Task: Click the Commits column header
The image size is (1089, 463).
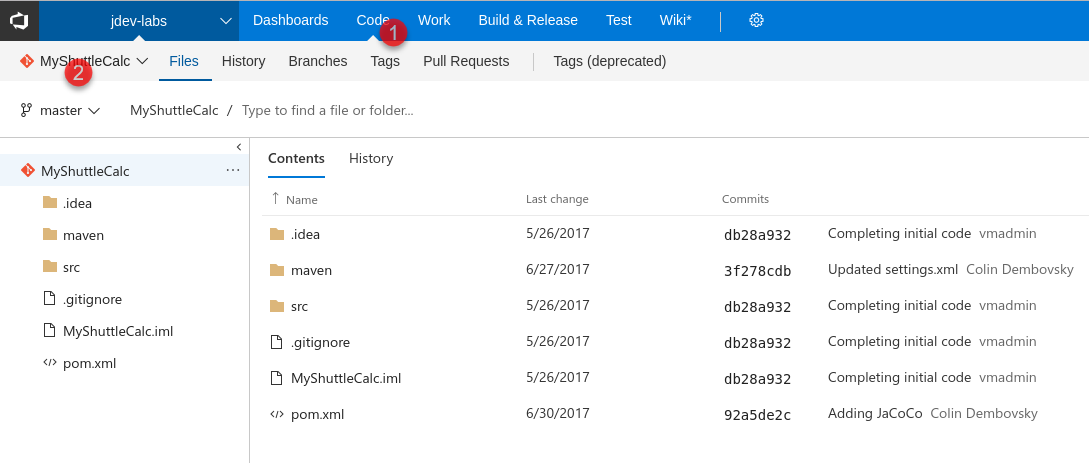Action: [745, 199]
